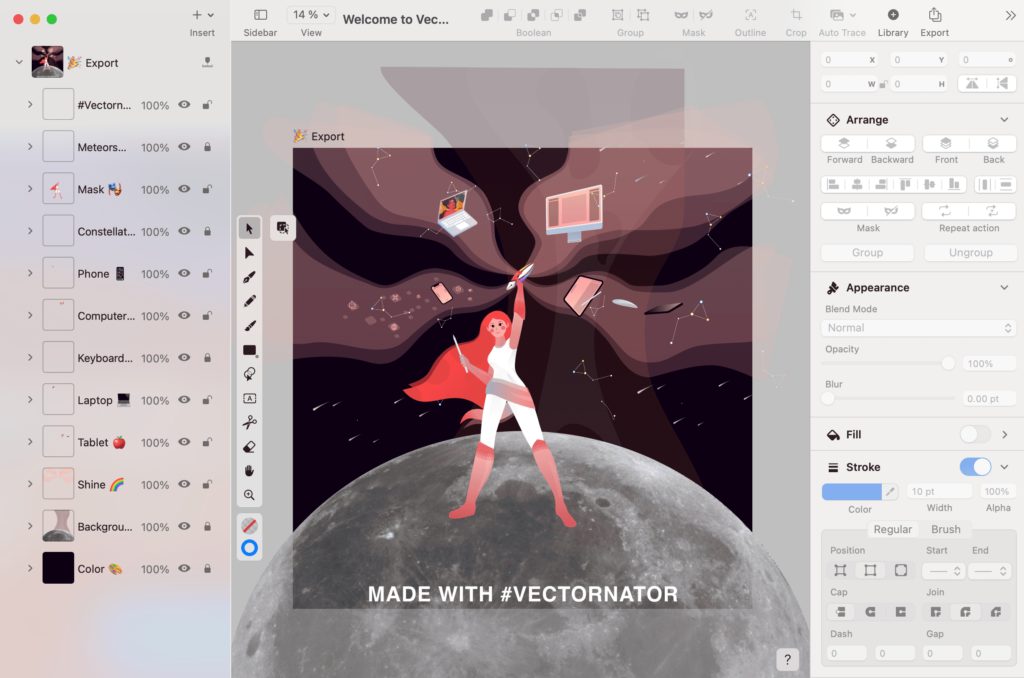The width and height of the screenshot is (1024, 678).
Task: Switch to the Brush stroke tab
Action: point(946,529)
